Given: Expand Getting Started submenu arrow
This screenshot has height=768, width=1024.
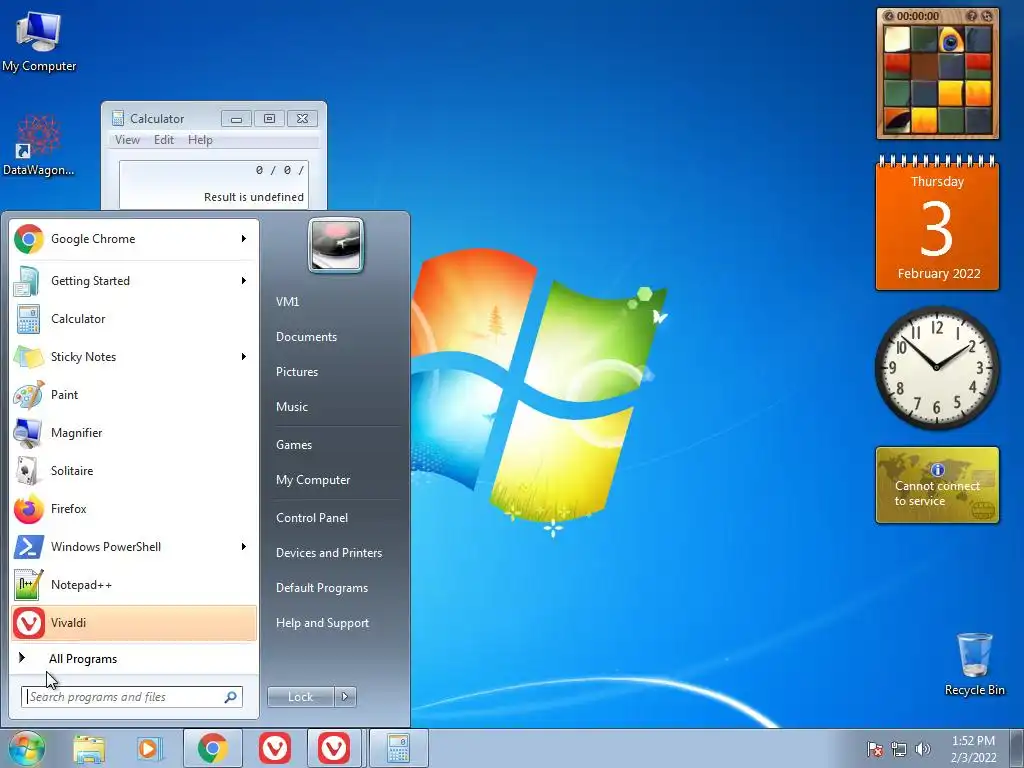Looking at the screenshot, I should [x=244, y=281].
